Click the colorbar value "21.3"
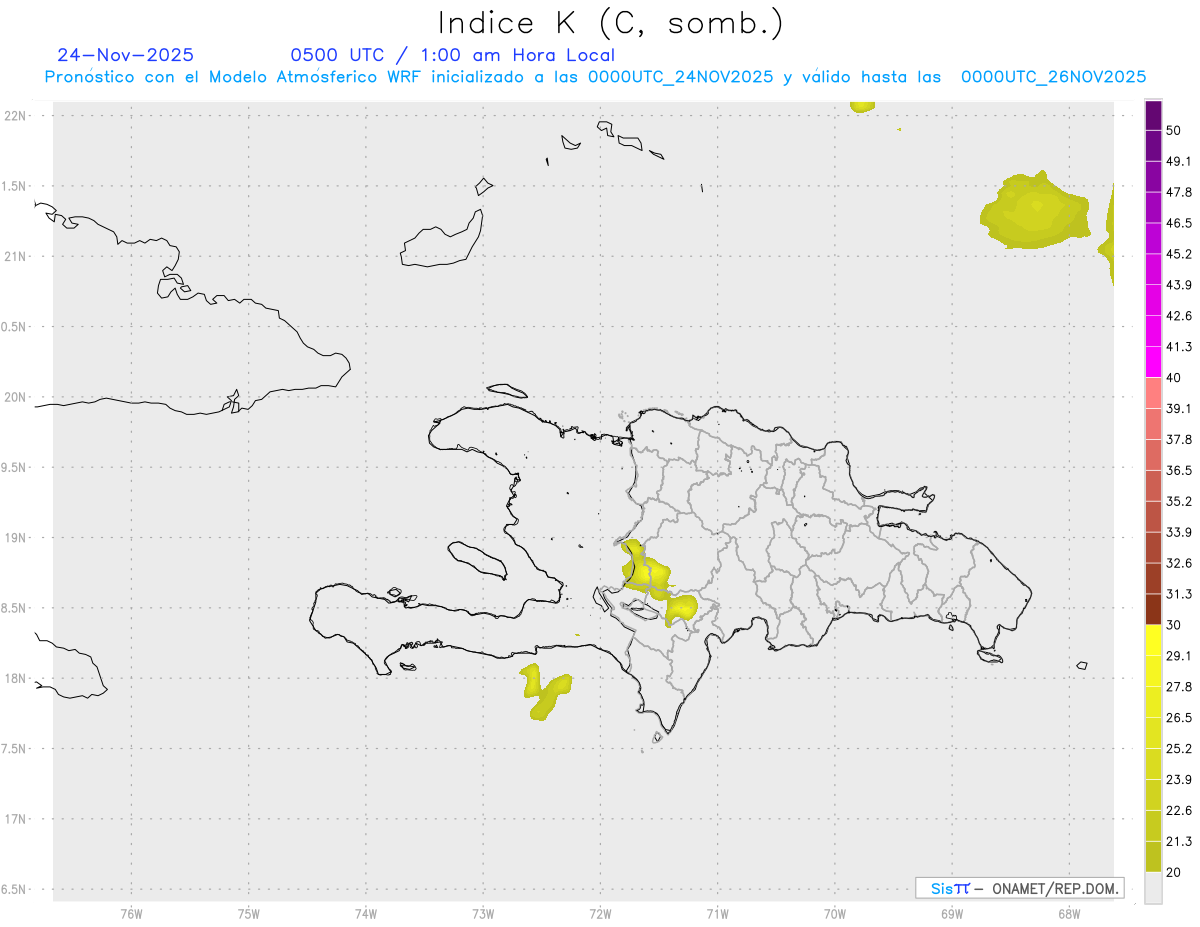Screen dimensions: 1200x927 click(1179, 841)
